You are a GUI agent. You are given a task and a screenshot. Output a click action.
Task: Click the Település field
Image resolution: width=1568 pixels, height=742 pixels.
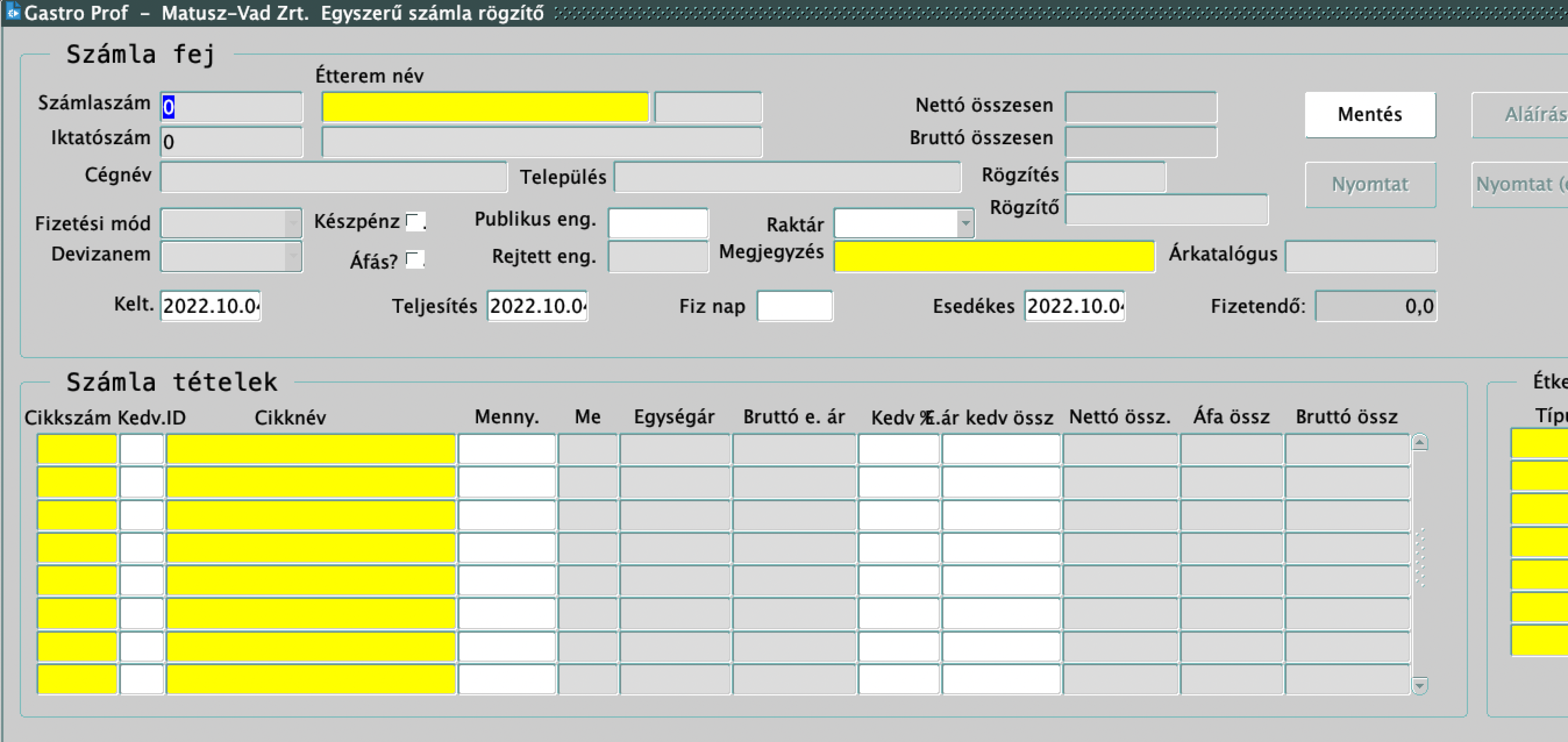(788, 176)
